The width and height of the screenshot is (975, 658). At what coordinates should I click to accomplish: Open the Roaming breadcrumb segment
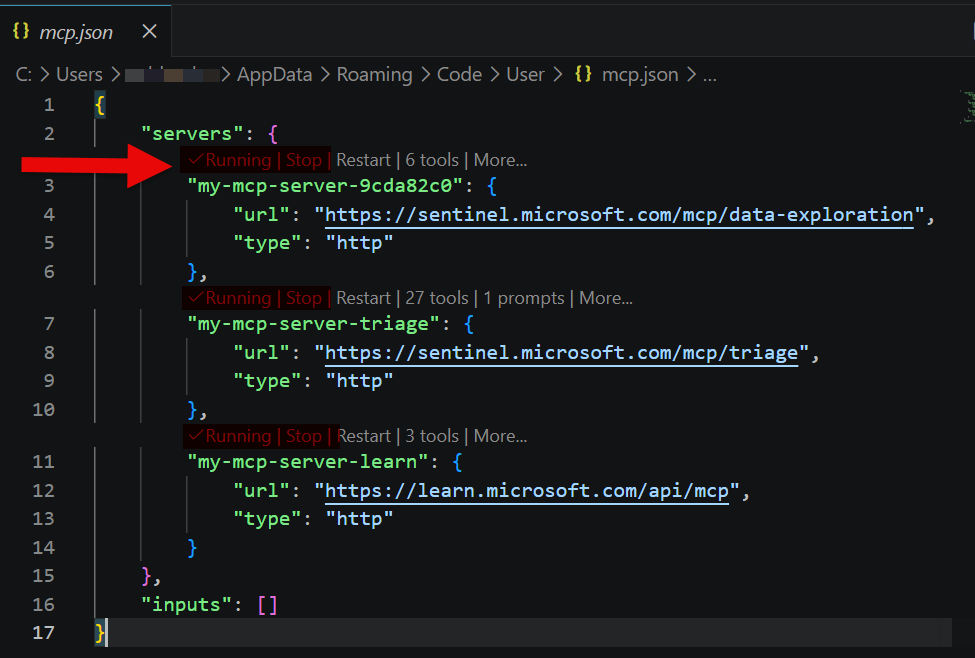pyautogui.click(x=374, y=75)
